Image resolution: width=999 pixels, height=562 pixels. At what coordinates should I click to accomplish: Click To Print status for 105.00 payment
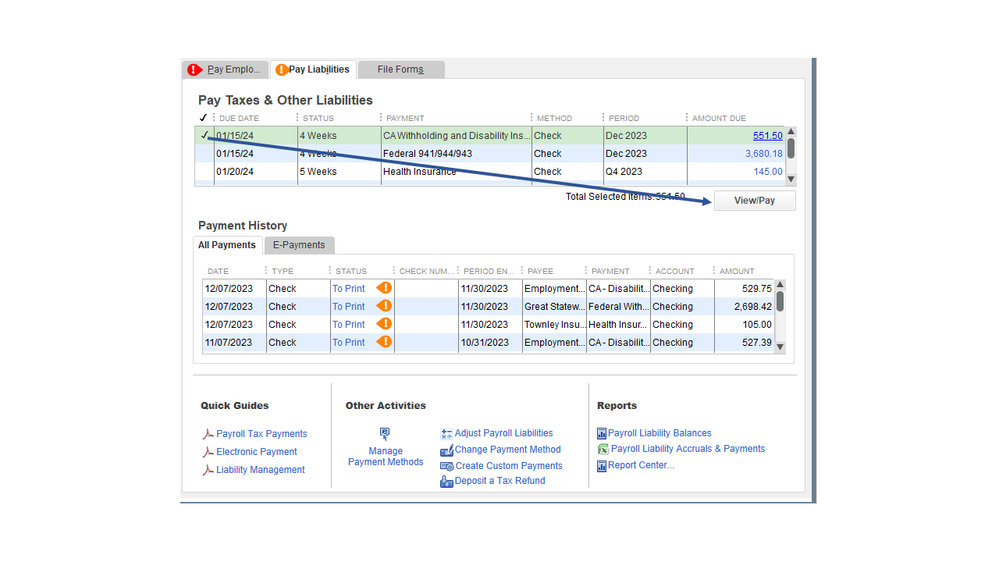click(x=349, y=324)
